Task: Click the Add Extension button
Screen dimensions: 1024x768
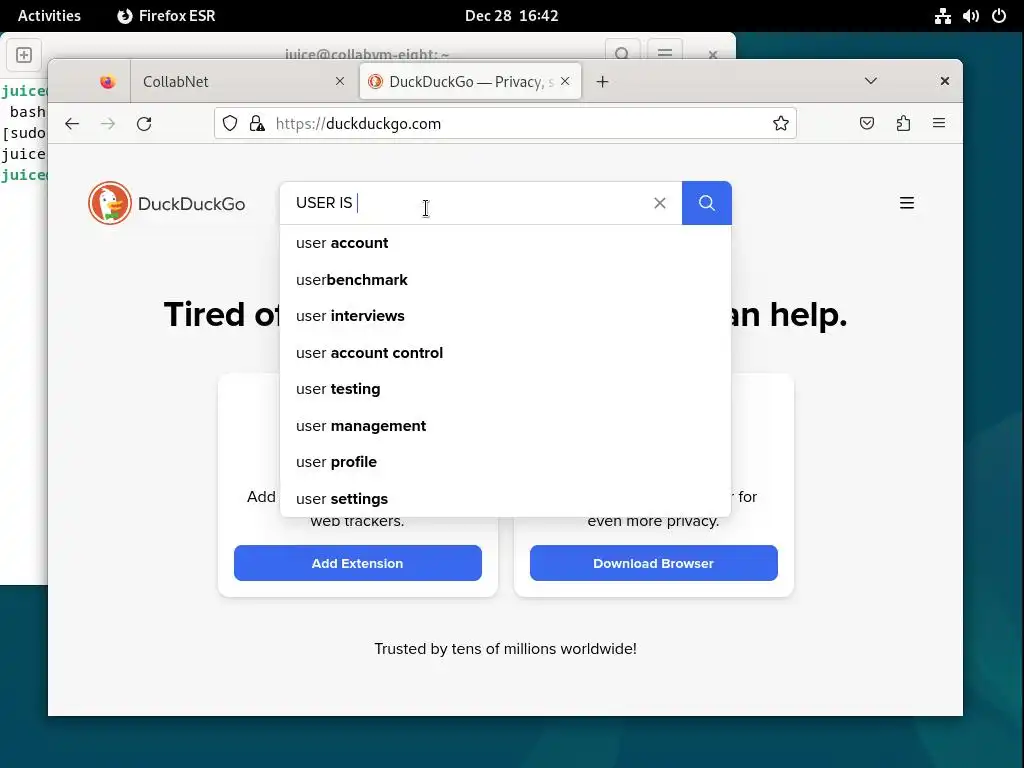Action: pos(358,563)
